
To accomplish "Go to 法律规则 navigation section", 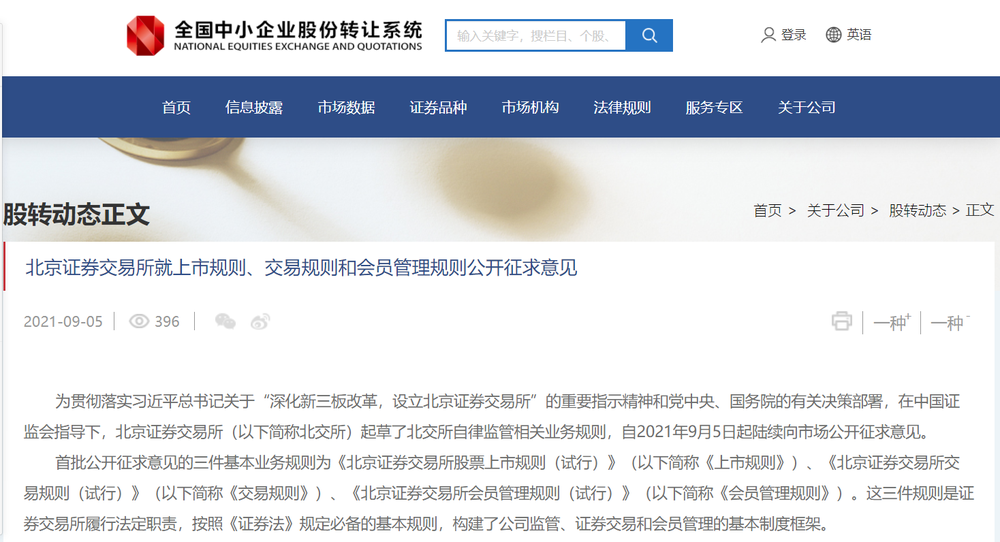I will 622,107.
